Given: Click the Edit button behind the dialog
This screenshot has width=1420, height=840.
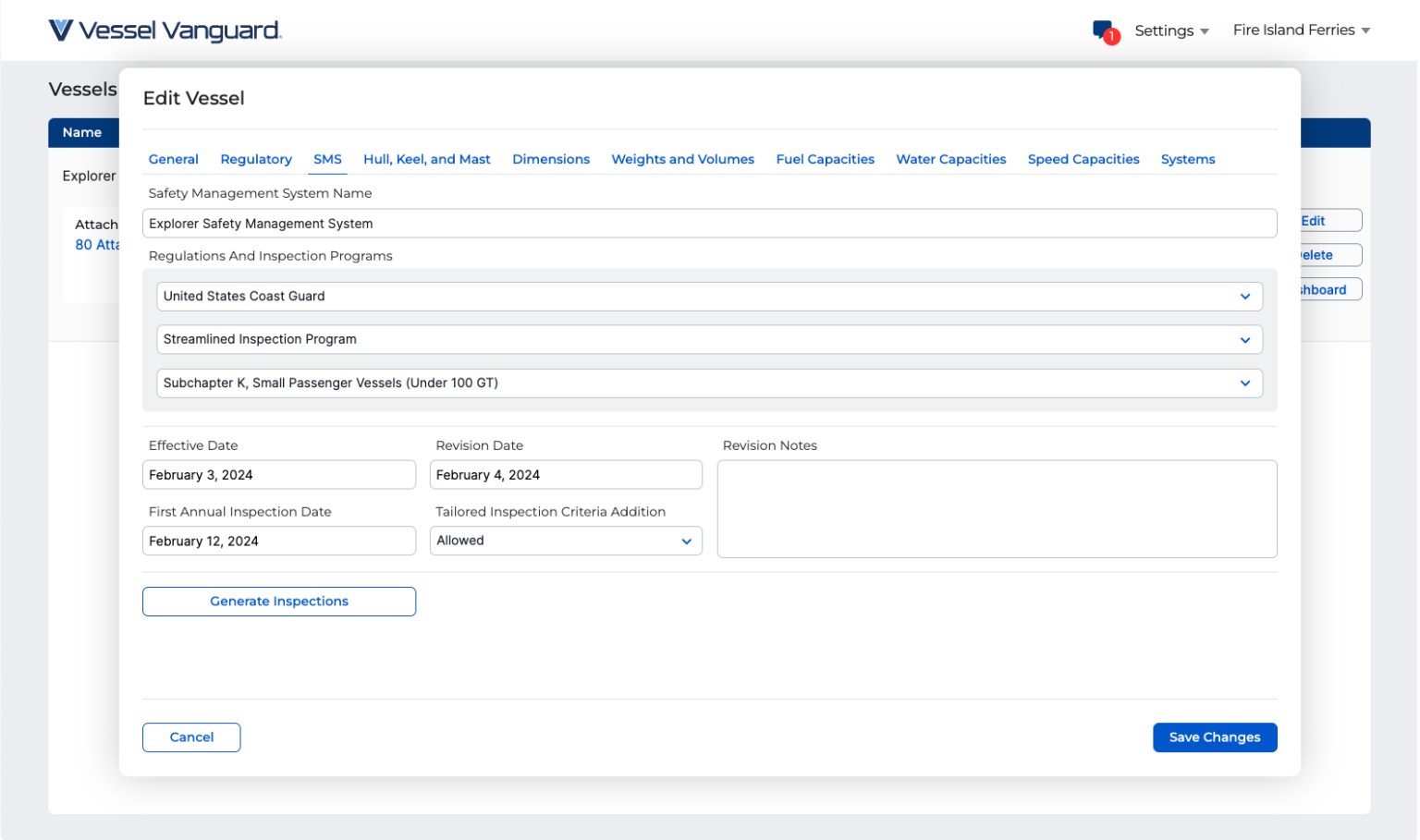Looking at the screenshot, I should pos(1330,221).
